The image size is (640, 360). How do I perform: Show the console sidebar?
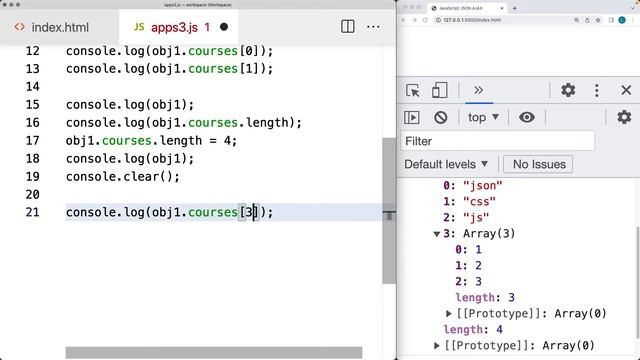pyautogui.click(x=411, y=118)
